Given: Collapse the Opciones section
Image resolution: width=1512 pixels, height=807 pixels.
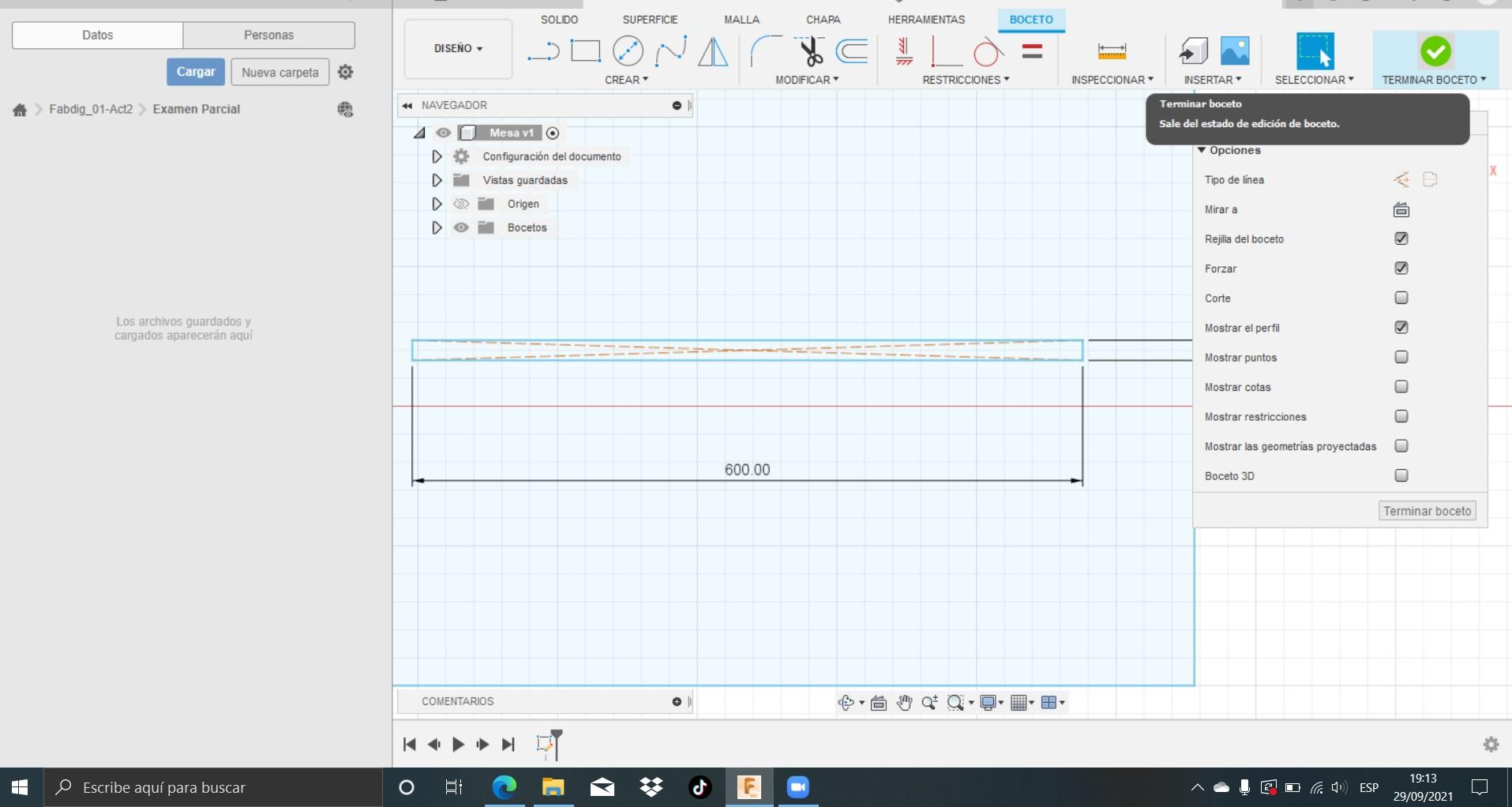Looking at the screenshot, I should (1202, 150).
